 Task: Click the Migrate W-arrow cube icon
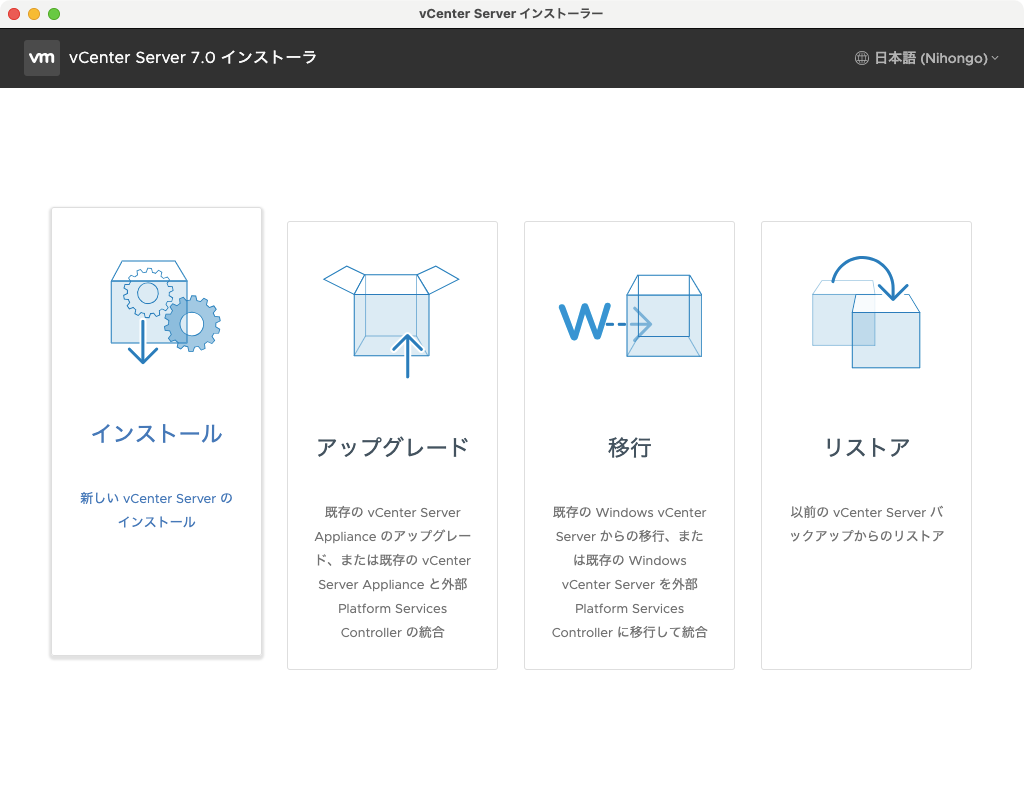tap(630, 315)
